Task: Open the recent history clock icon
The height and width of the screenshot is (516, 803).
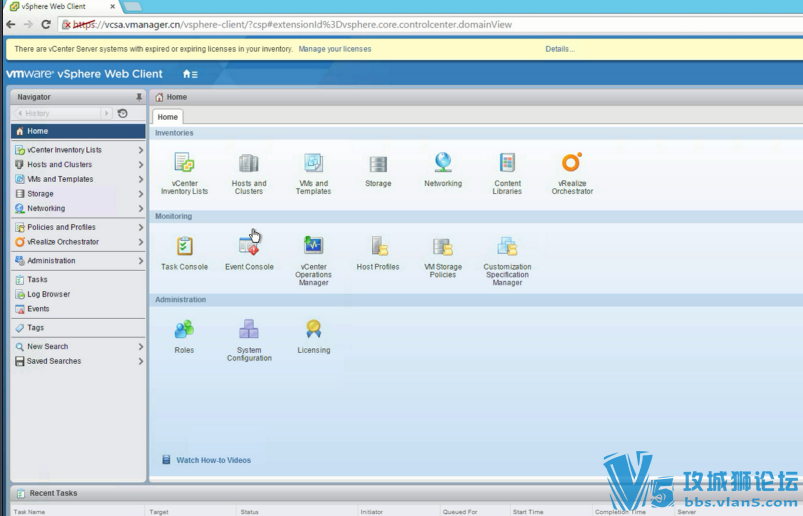Action: (122, 113)
